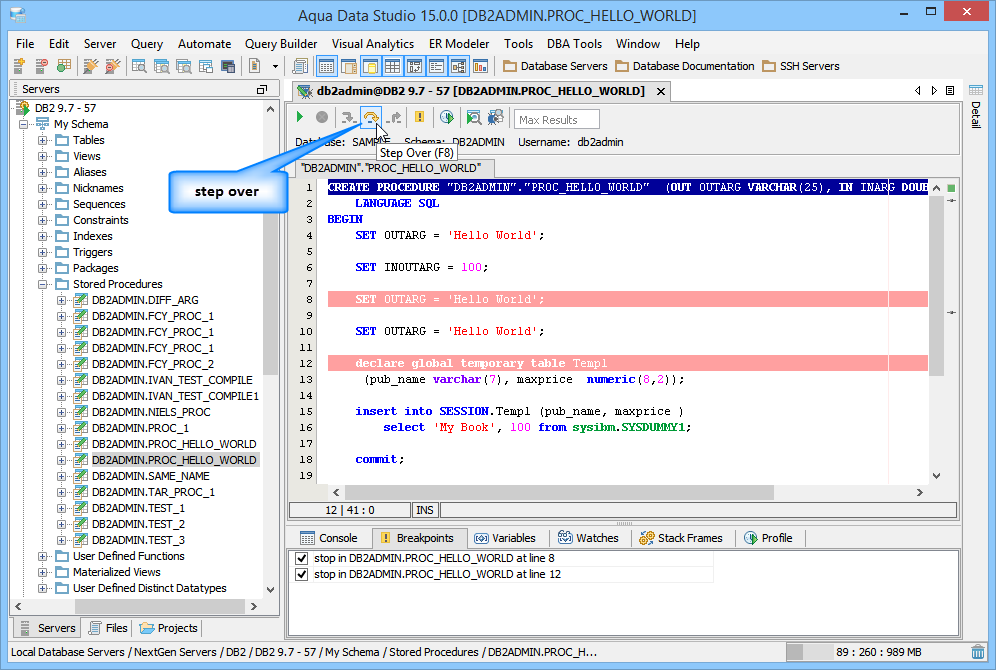The image size is (996, 670).
Task: Expand the Tables tree node
Action: (x=43, y=140)
